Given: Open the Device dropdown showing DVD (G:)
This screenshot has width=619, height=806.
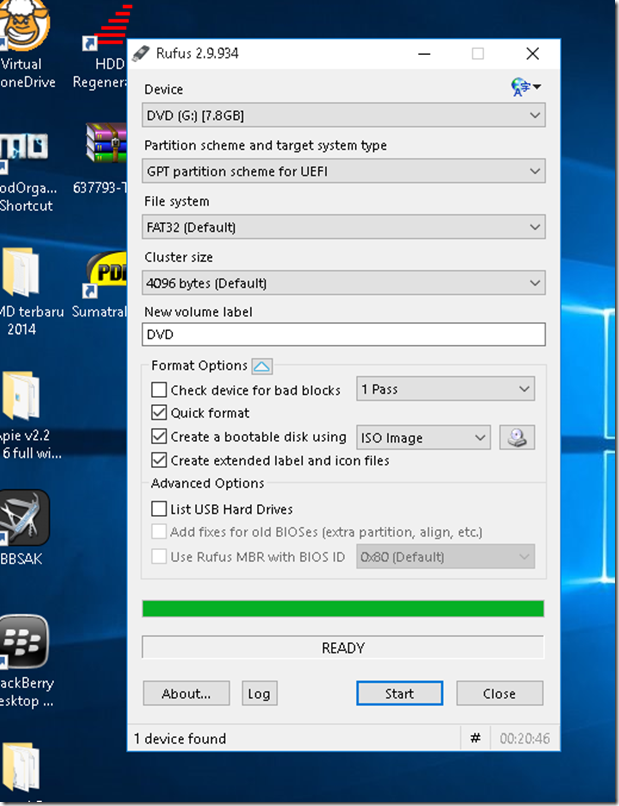Looking at the screenshot, I should tap(343, 115).
